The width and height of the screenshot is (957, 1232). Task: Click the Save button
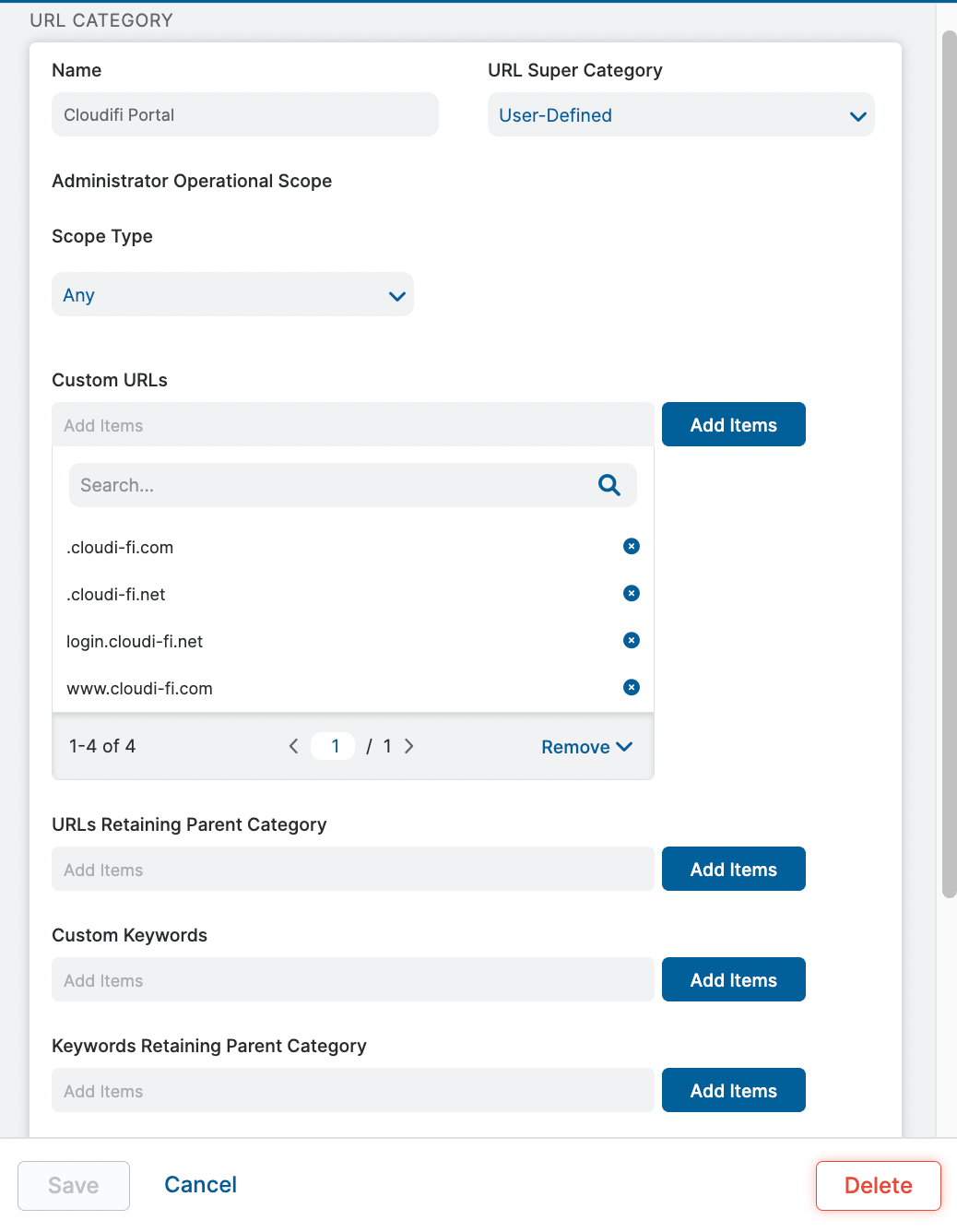click(74, 1186)
